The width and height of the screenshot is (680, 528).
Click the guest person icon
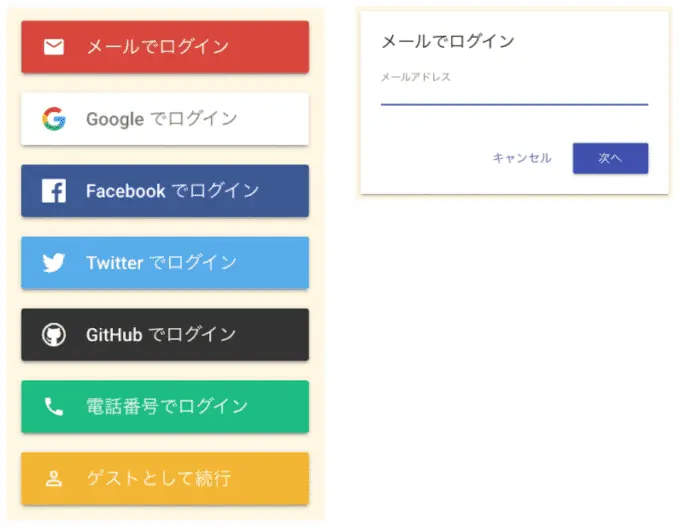[x=54, y=479]
